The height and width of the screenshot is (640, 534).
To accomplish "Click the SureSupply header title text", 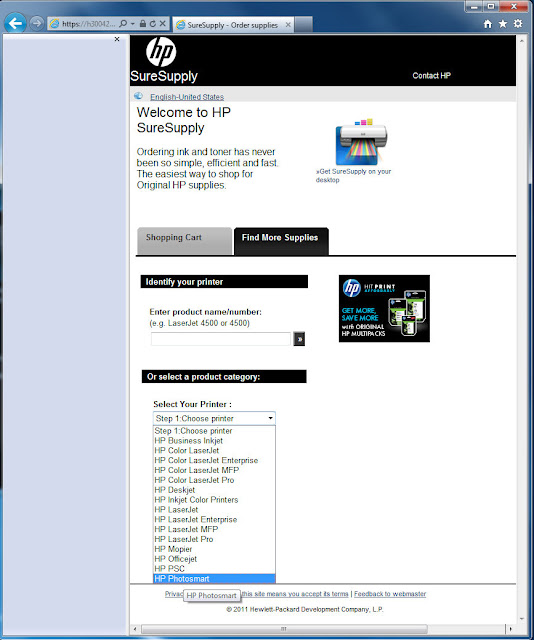I will click(x=164, y=76).
